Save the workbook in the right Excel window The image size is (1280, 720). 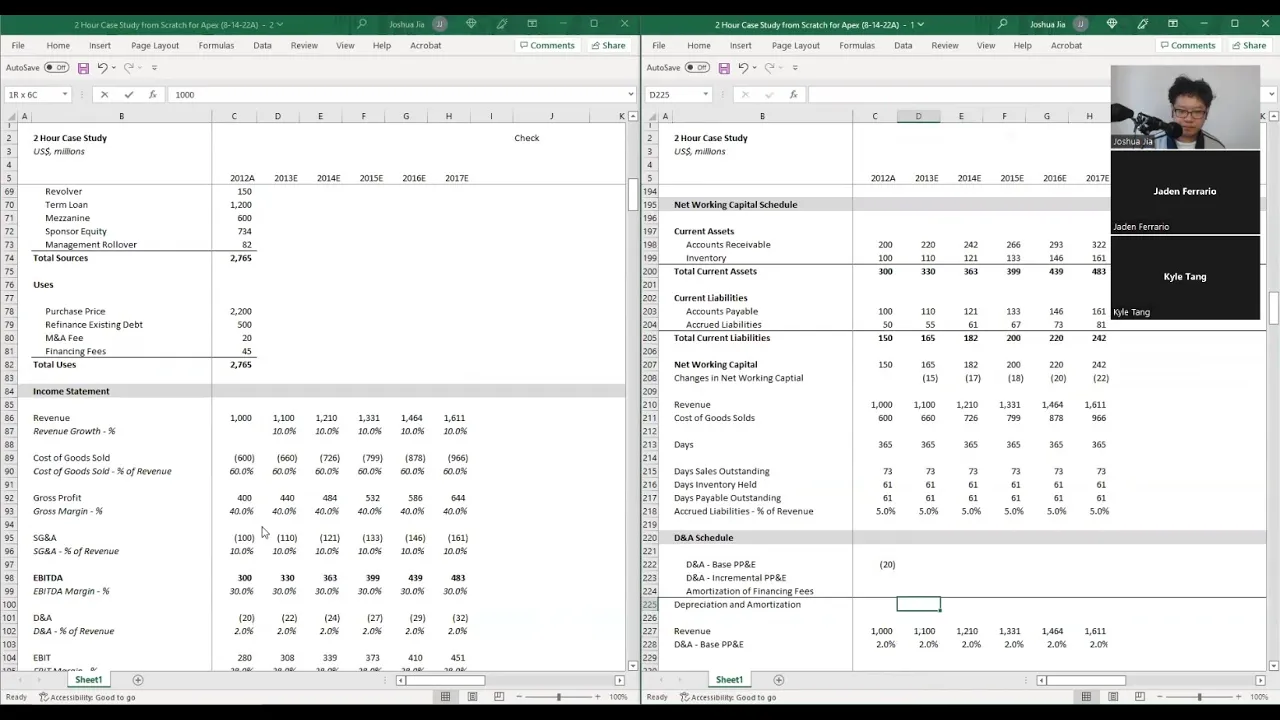[x=724, y=68]
